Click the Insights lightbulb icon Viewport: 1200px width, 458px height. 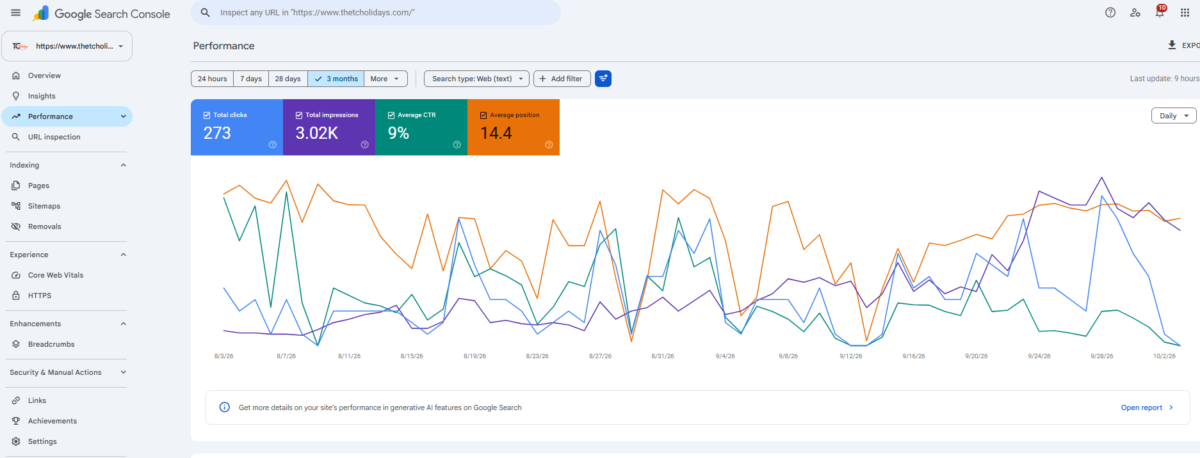[x=16, y=96]
